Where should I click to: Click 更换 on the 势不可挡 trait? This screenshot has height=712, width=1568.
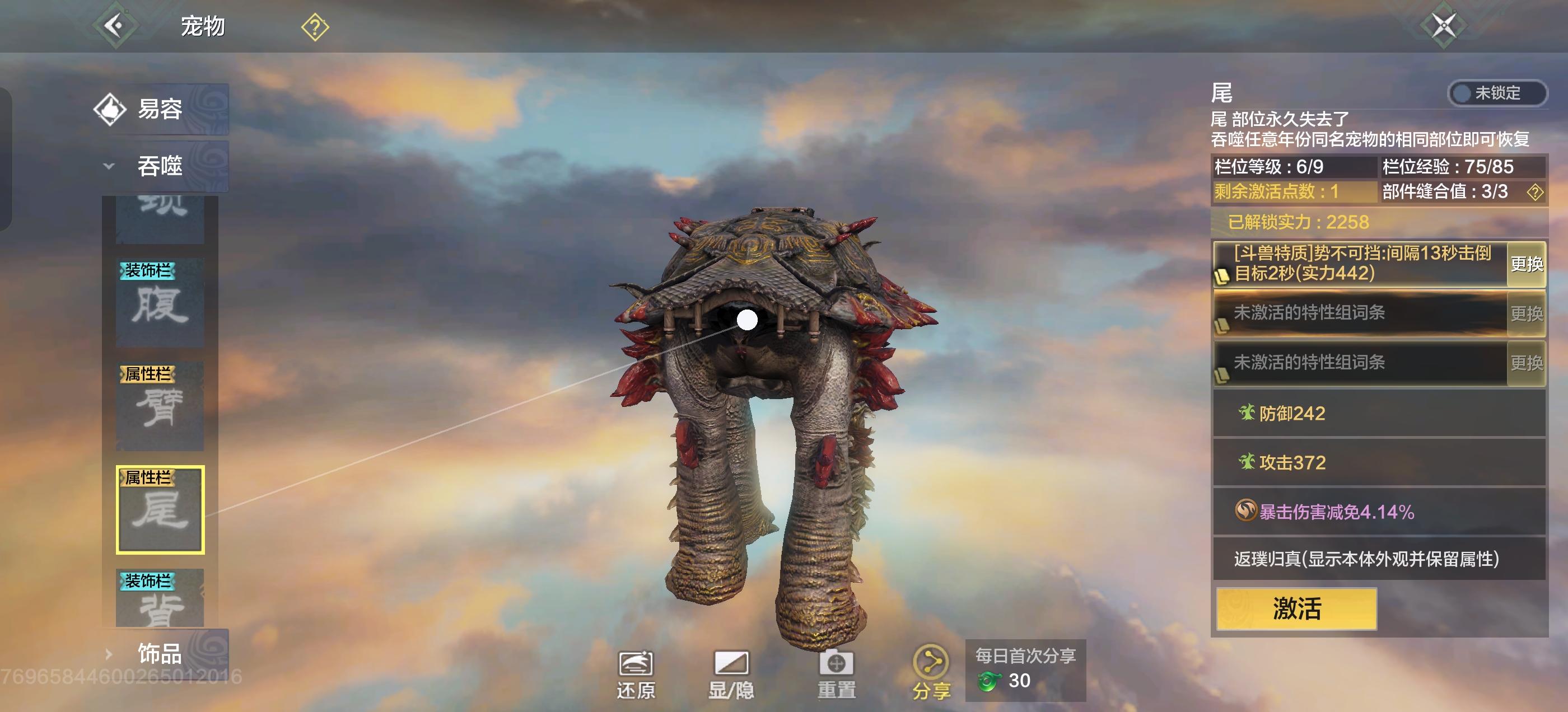(x=1525, y=264)
